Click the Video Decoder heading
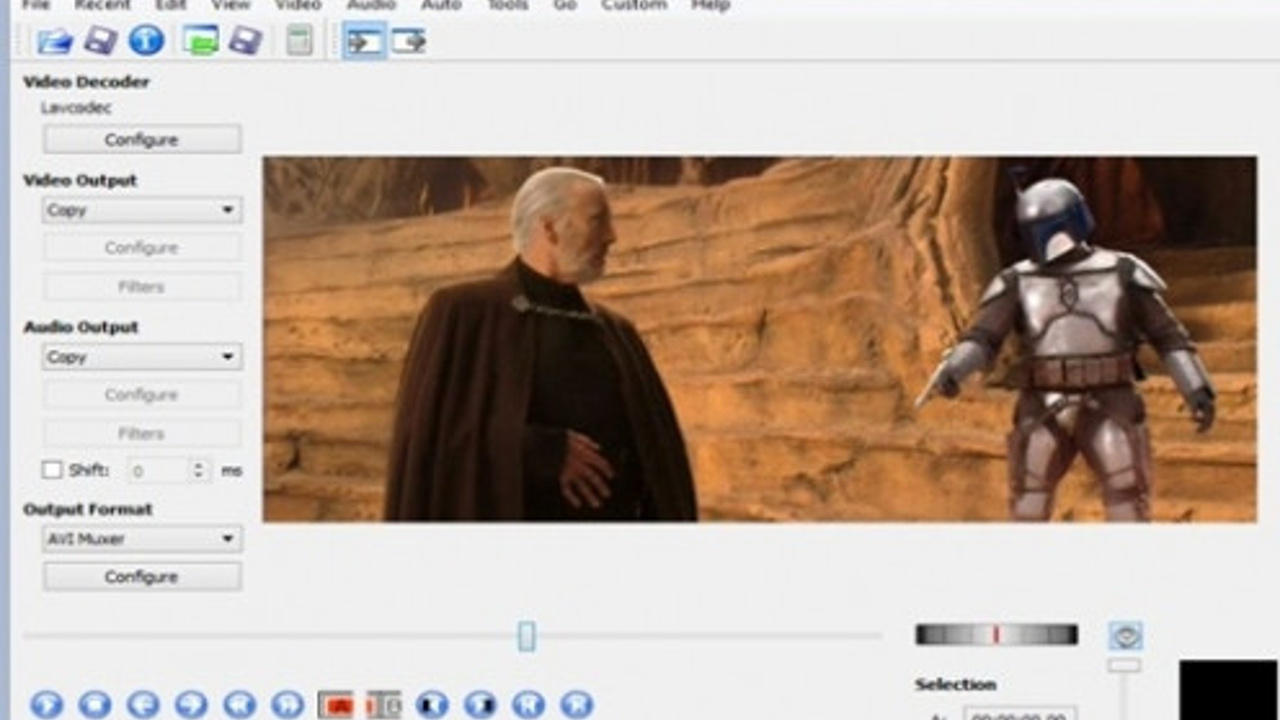Image resolution: width=1280 pixels, height=720 pixels. [x=86, y=82]
